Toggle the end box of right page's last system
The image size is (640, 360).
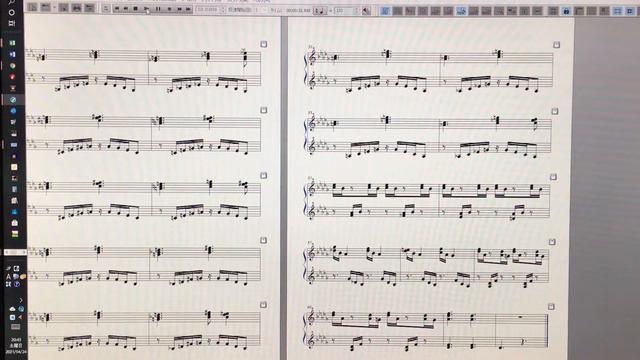coord(551,307)
